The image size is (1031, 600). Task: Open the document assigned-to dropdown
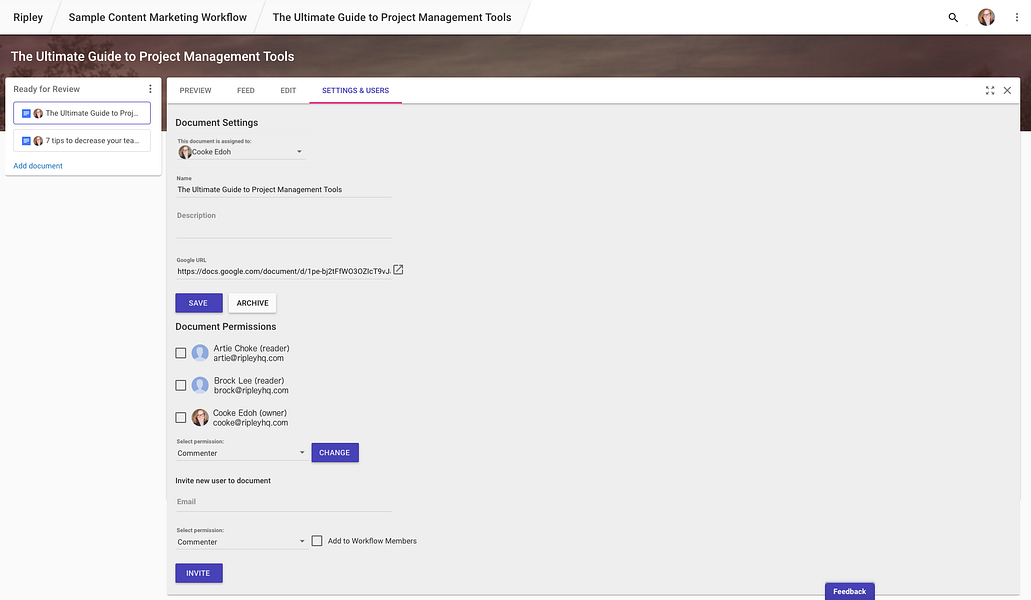241,152
